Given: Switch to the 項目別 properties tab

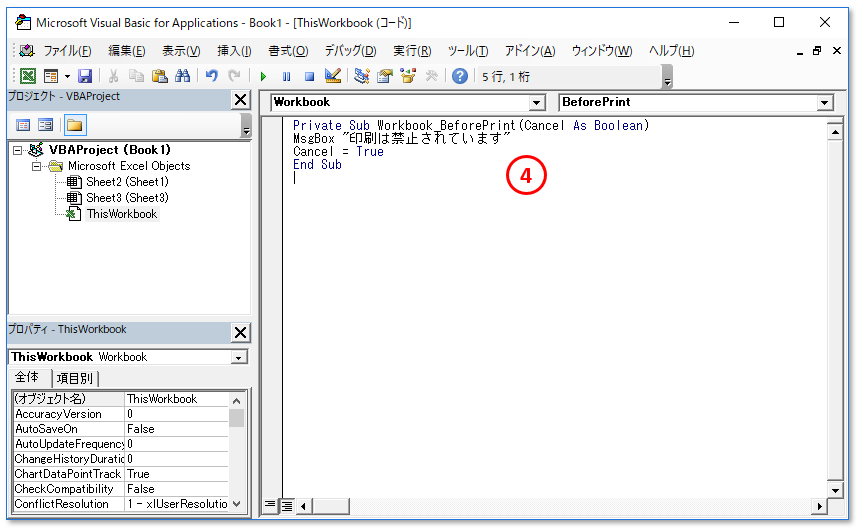Looking at the screenshot, I should pyautogui.click(x=75, y=378).
